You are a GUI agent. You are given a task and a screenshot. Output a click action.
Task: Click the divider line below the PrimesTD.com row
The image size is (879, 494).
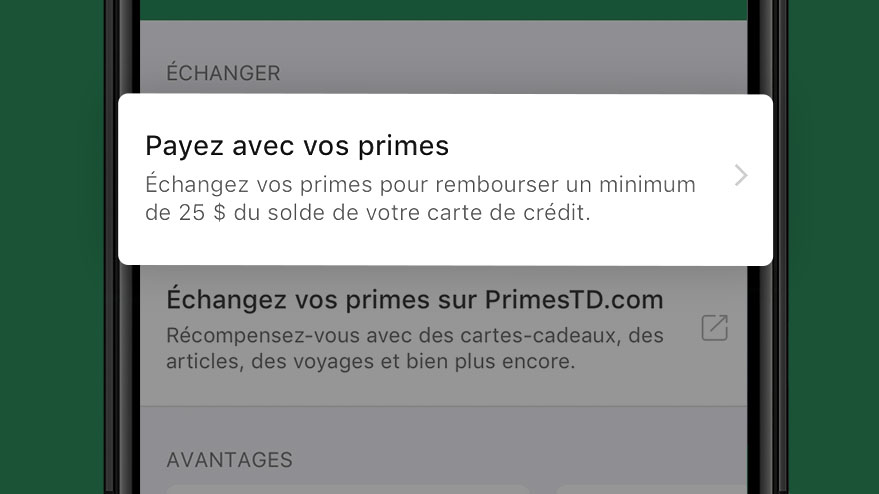(443, 406)
